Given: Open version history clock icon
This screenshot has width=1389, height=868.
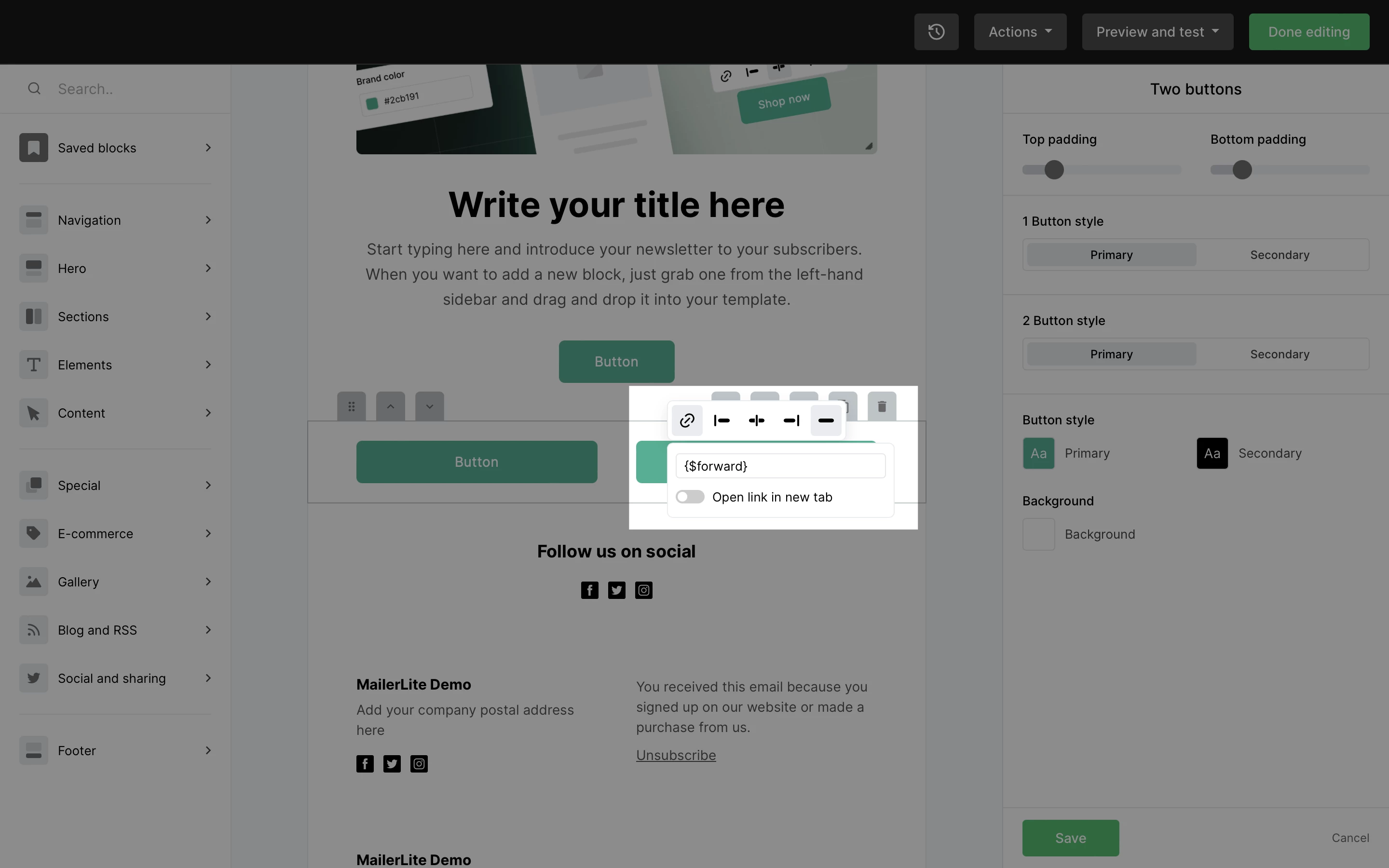Looking at the screenshot, I should tap(936, 31).
